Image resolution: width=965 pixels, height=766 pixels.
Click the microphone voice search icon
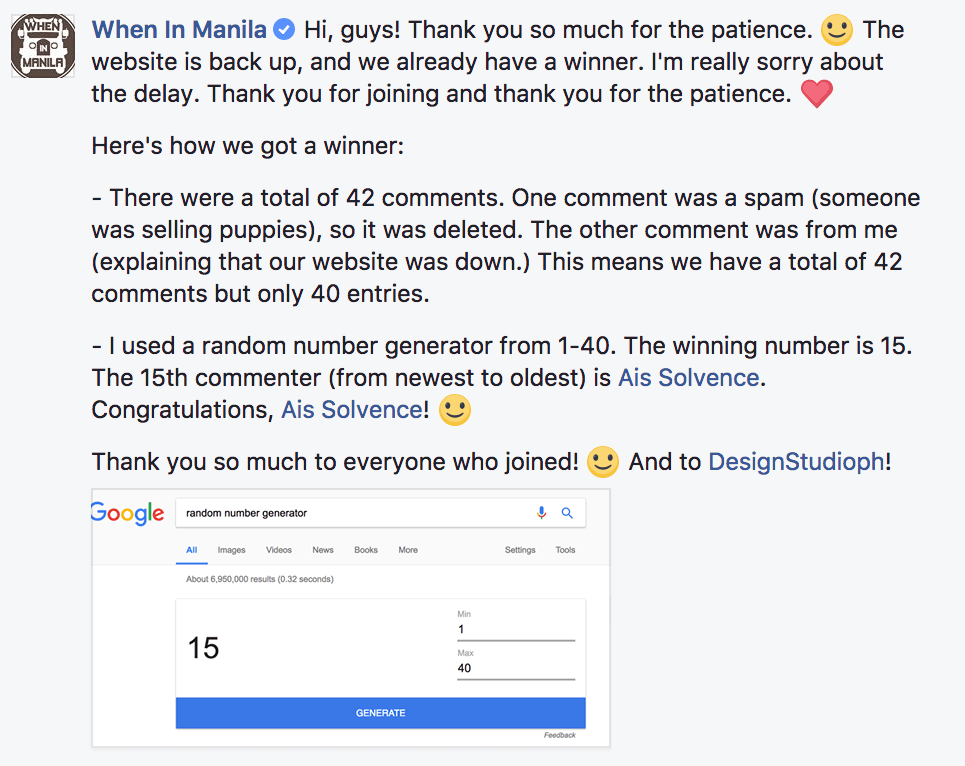(x=542, y=513)
